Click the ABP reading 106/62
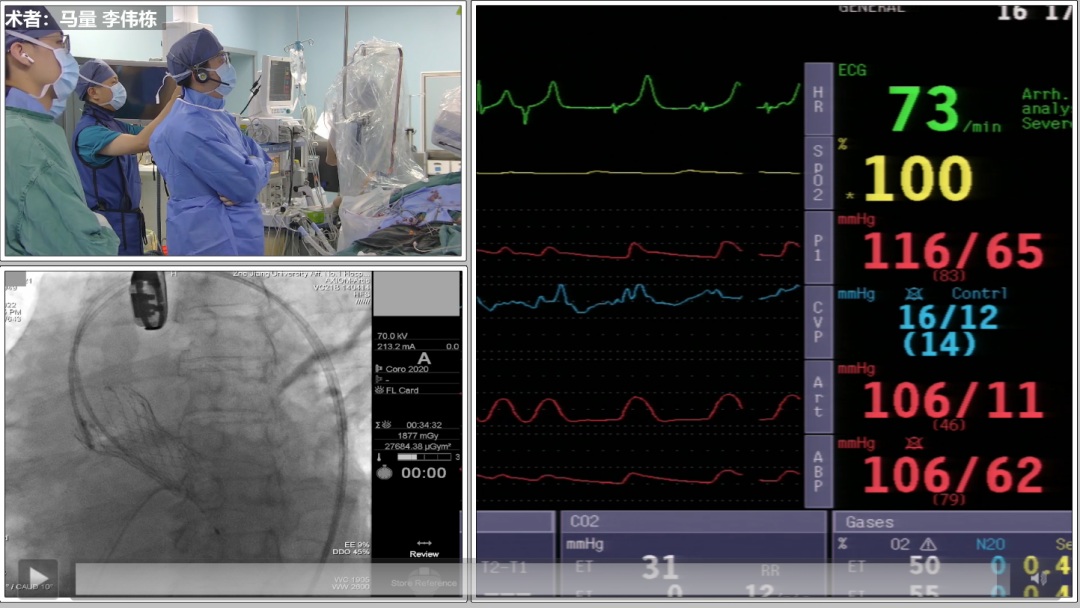The image size is (1080, 608). [953, 474]
